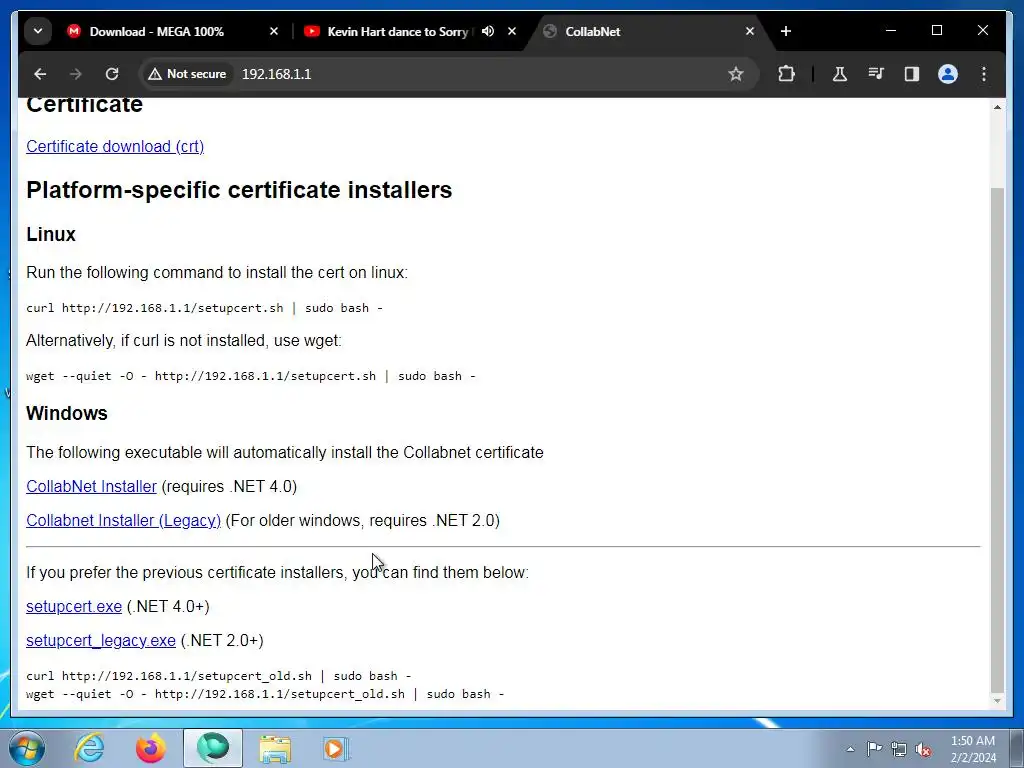Launch Internet Explorer from the taskbar
This screenshot has width=1024, height=768.
[x=89, y=748]
